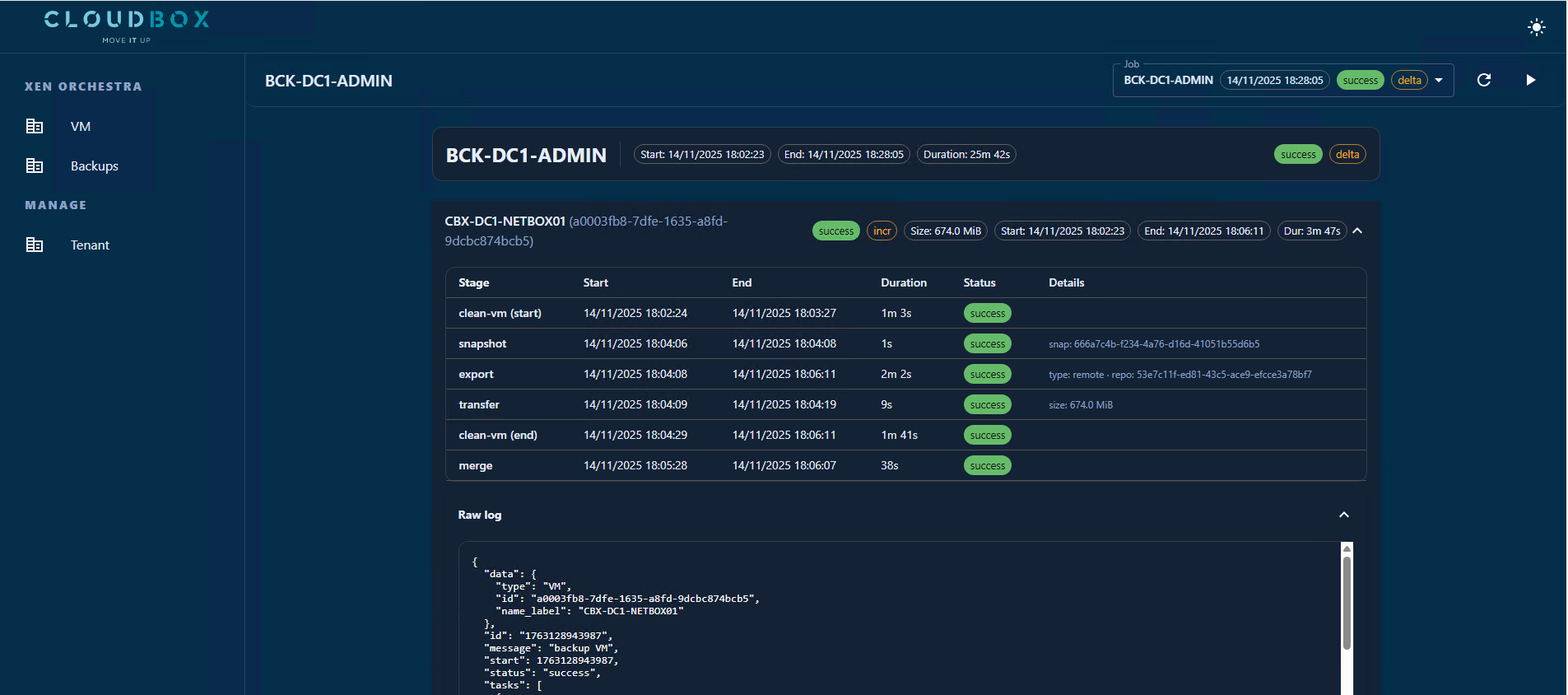The image size is (1568, 695).
Task: Click the VM sidebar icon
Action: tap(35, 126)
